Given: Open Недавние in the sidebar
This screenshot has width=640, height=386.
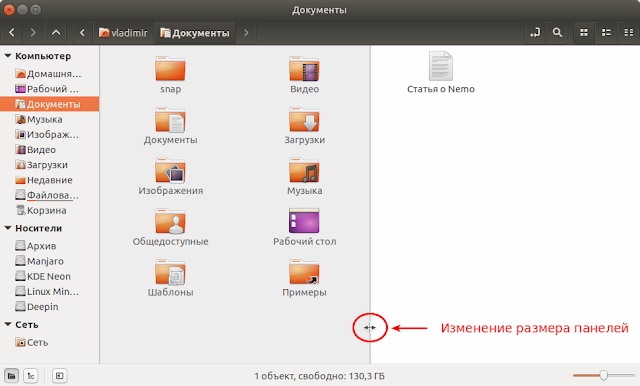Looking at the screenshot, I should tap(49, 180).
